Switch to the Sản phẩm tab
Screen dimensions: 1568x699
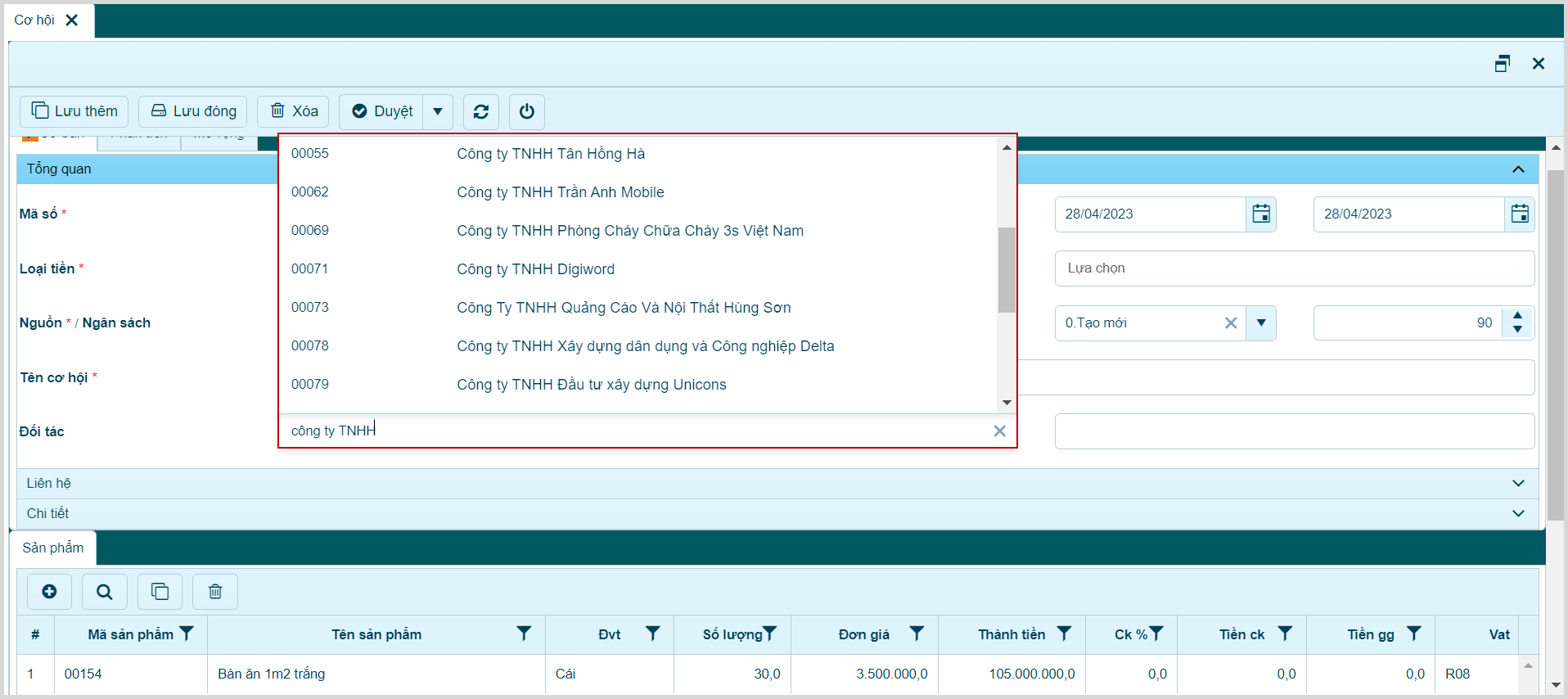coord(53,548)
